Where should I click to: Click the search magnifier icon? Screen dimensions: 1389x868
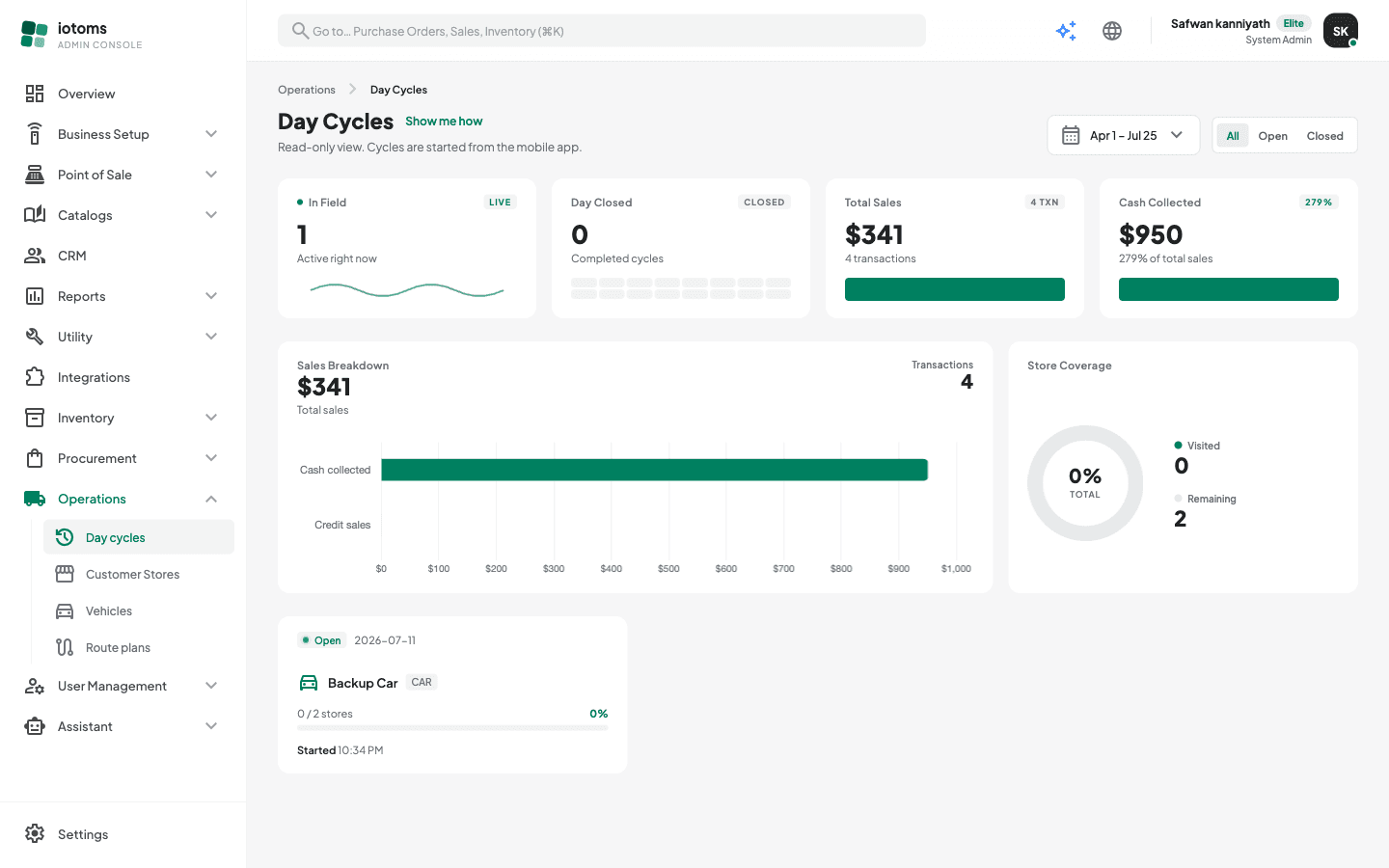click(x=301, y=31)
